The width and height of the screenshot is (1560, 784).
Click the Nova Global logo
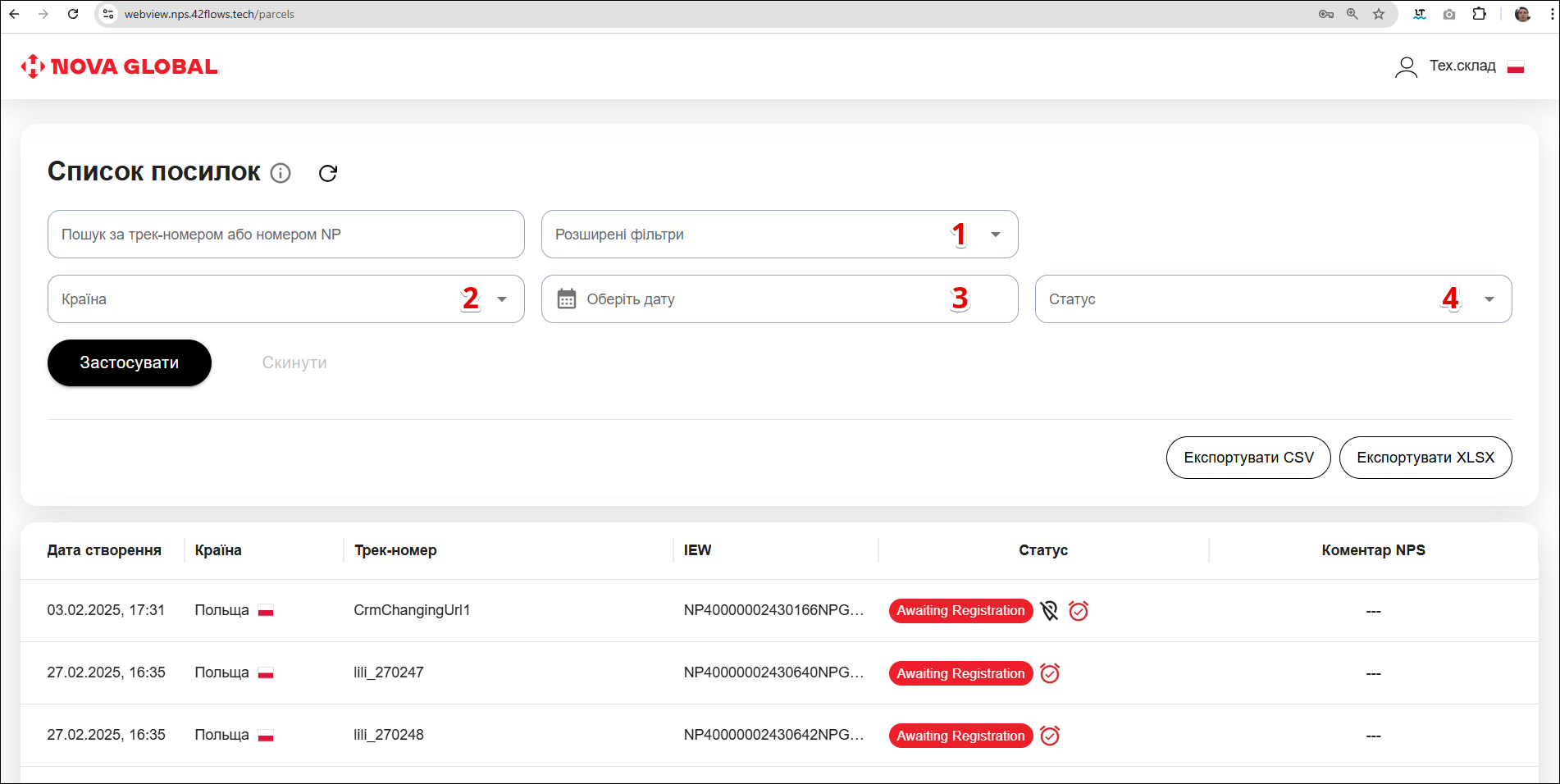120,66
